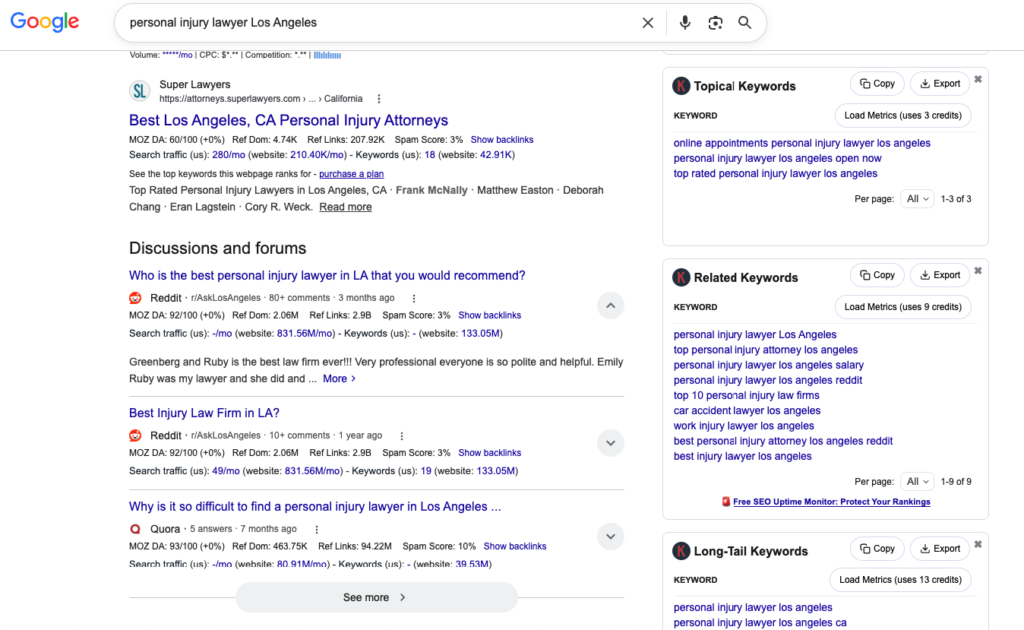Screen dimensions: 1024x630
Task: Expand the 'More' snippet link in Reddit answer
Action: pyautogui.click(x=339, y=379)
